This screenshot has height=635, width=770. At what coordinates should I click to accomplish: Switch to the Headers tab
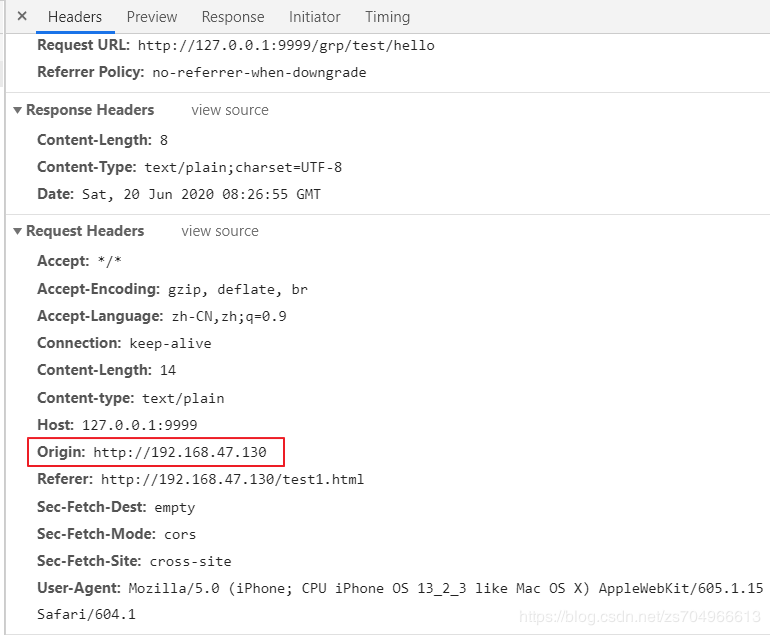(75, 17)
